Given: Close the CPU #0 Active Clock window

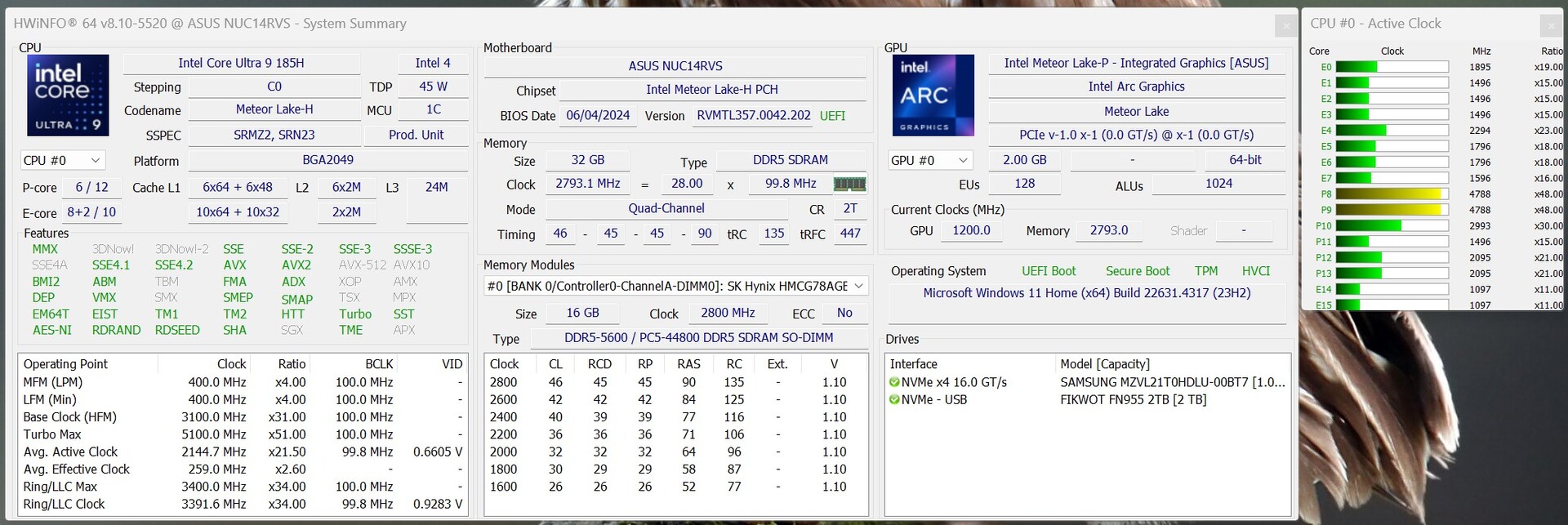Looking at the screenshot, I should coord(1551,25).
